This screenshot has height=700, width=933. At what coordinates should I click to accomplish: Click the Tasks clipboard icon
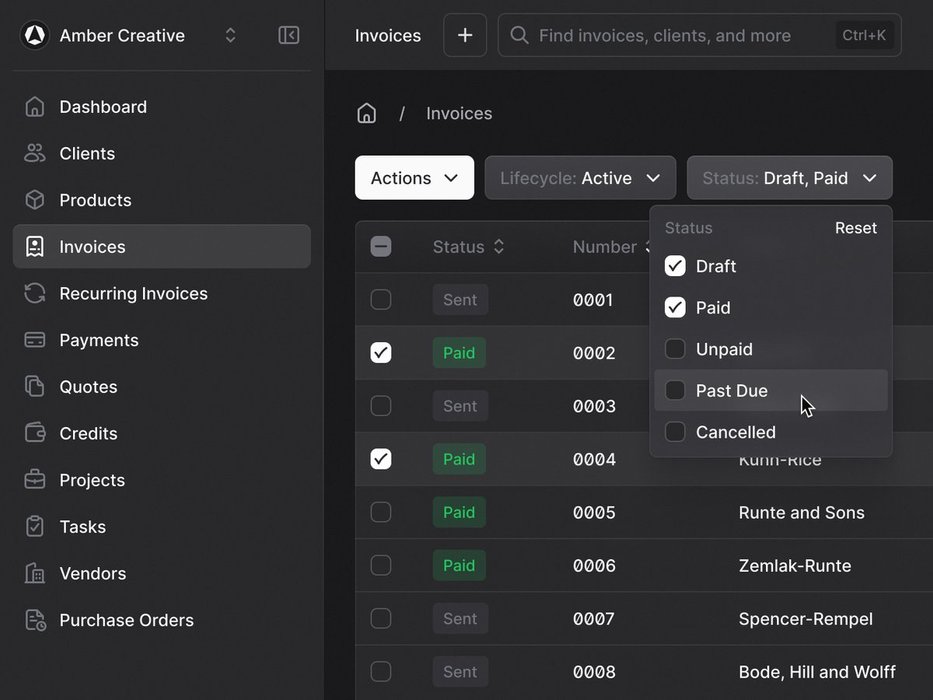point(35,526)
